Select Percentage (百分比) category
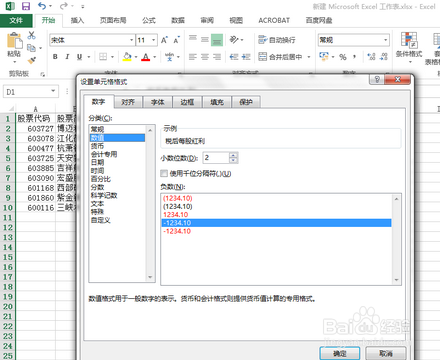 (x=101, y=179)
